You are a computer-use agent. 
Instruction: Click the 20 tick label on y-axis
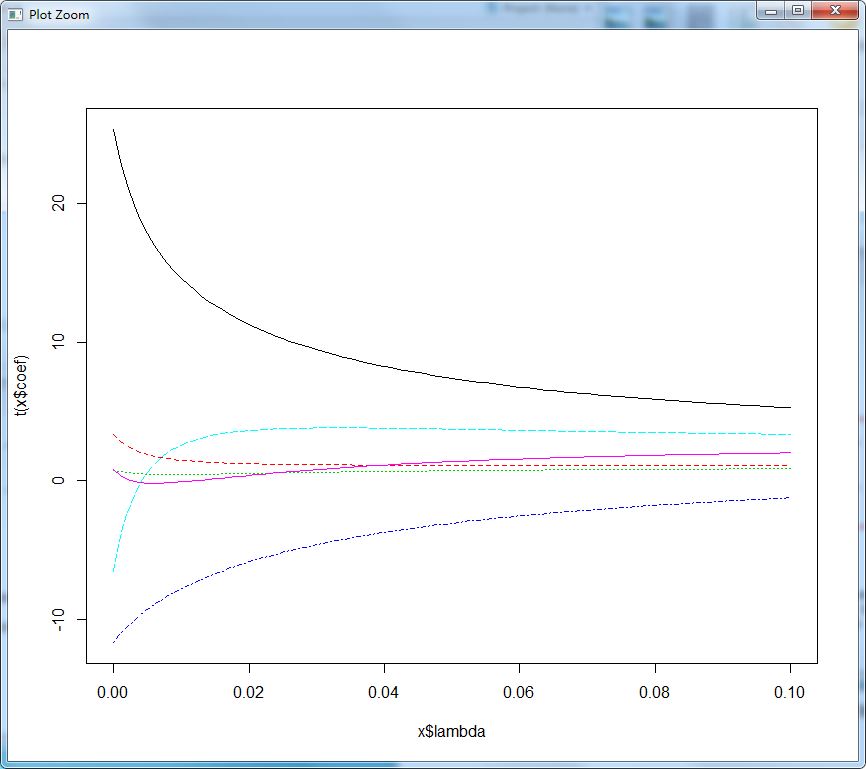click(x=58, y=204)
